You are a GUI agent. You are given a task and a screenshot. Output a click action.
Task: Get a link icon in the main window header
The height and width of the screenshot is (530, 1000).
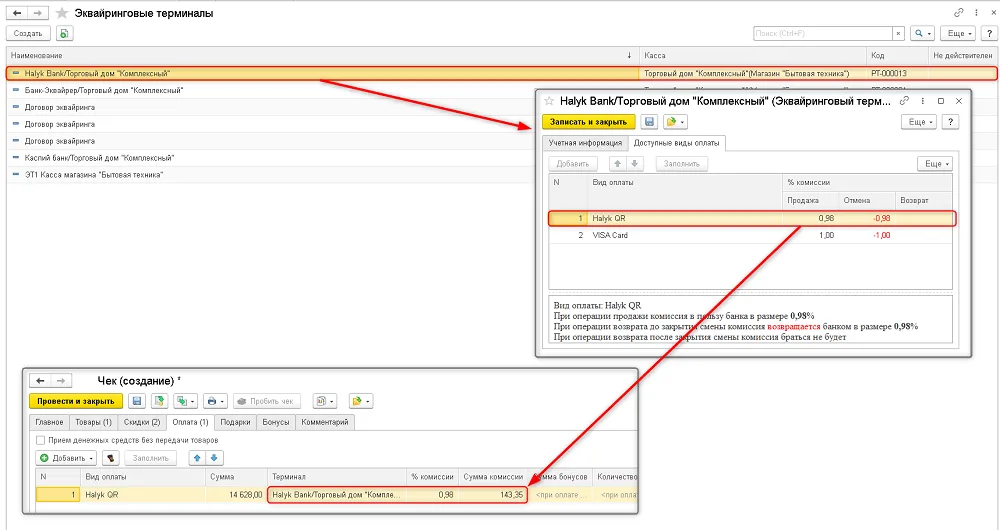(x=959, y=13)
